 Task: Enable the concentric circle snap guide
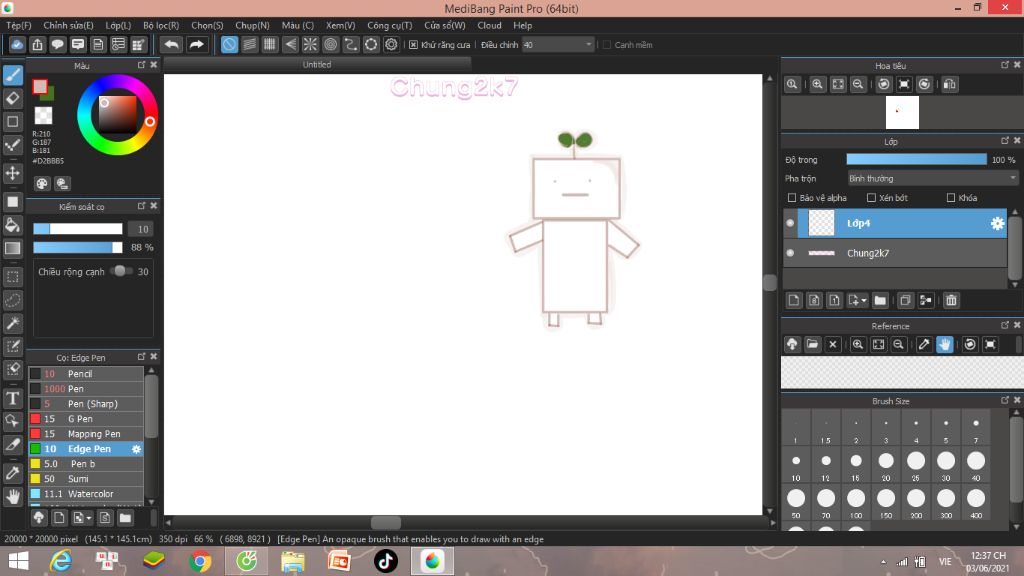330,44
